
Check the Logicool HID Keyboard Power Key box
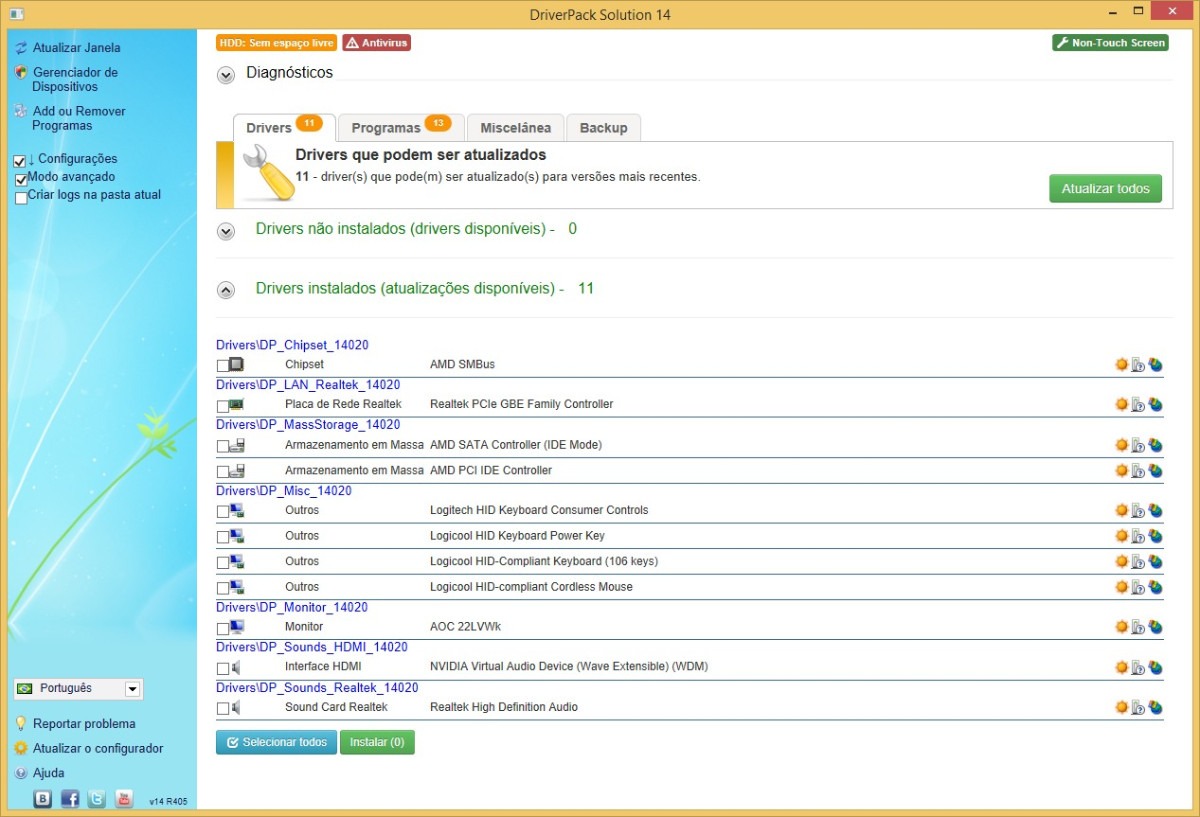(222, 538)
